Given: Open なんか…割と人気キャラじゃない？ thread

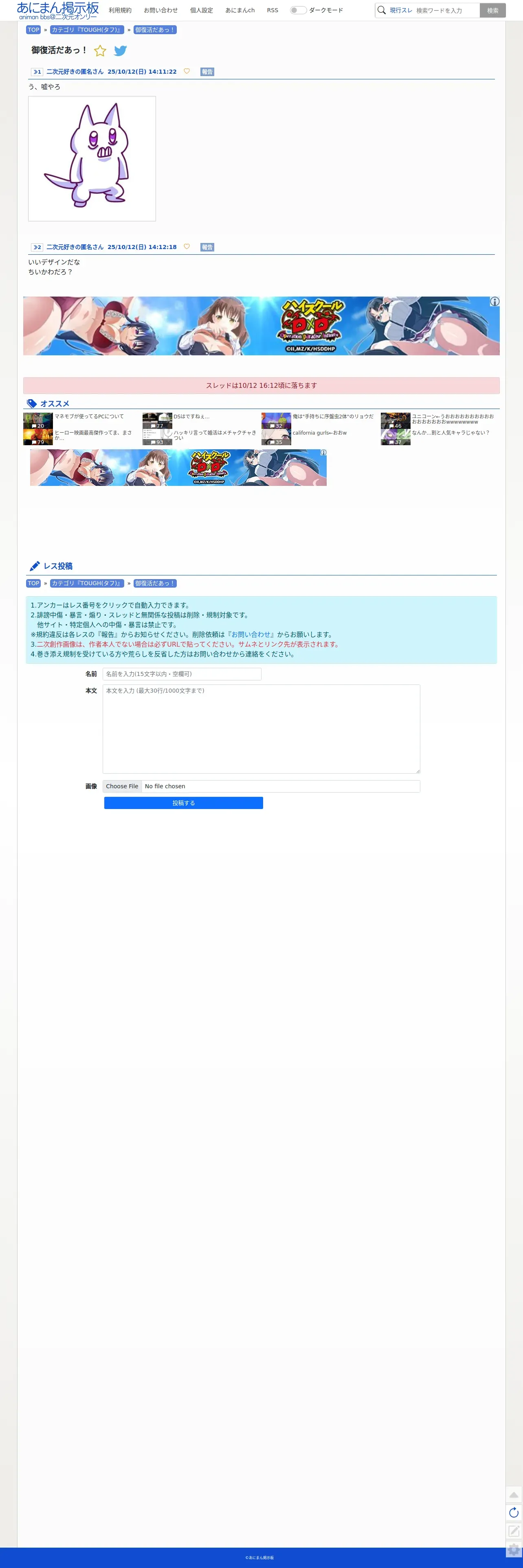Looking at the screenshot, I should pyautogui.click(x=450, y=433).
